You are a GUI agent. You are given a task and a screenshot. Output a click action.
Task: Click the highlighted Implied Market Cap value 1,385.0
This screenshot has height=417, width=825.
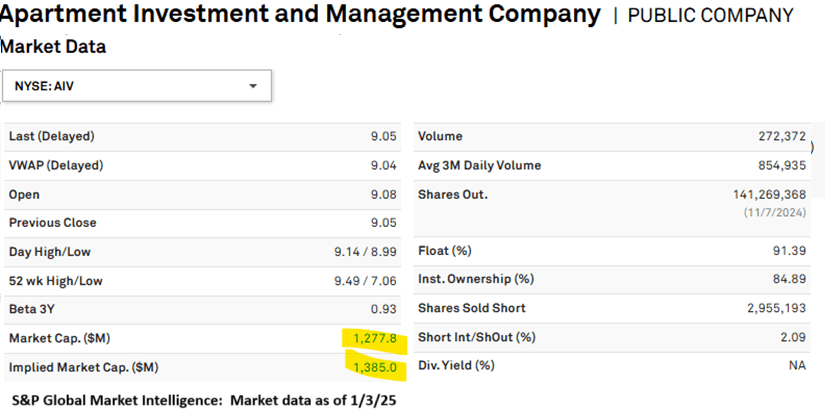(x=376, y=368)
